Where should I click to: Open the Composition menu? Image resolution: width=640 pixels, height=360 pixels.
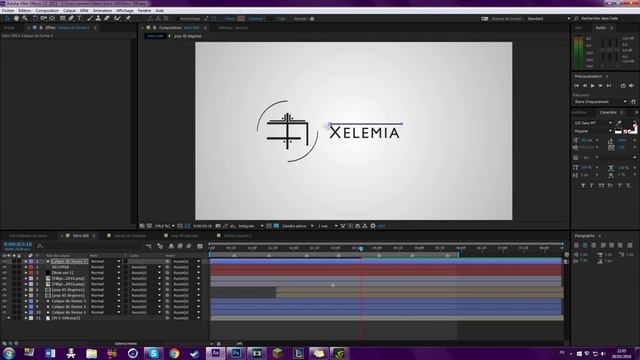[x=47, y=11]
